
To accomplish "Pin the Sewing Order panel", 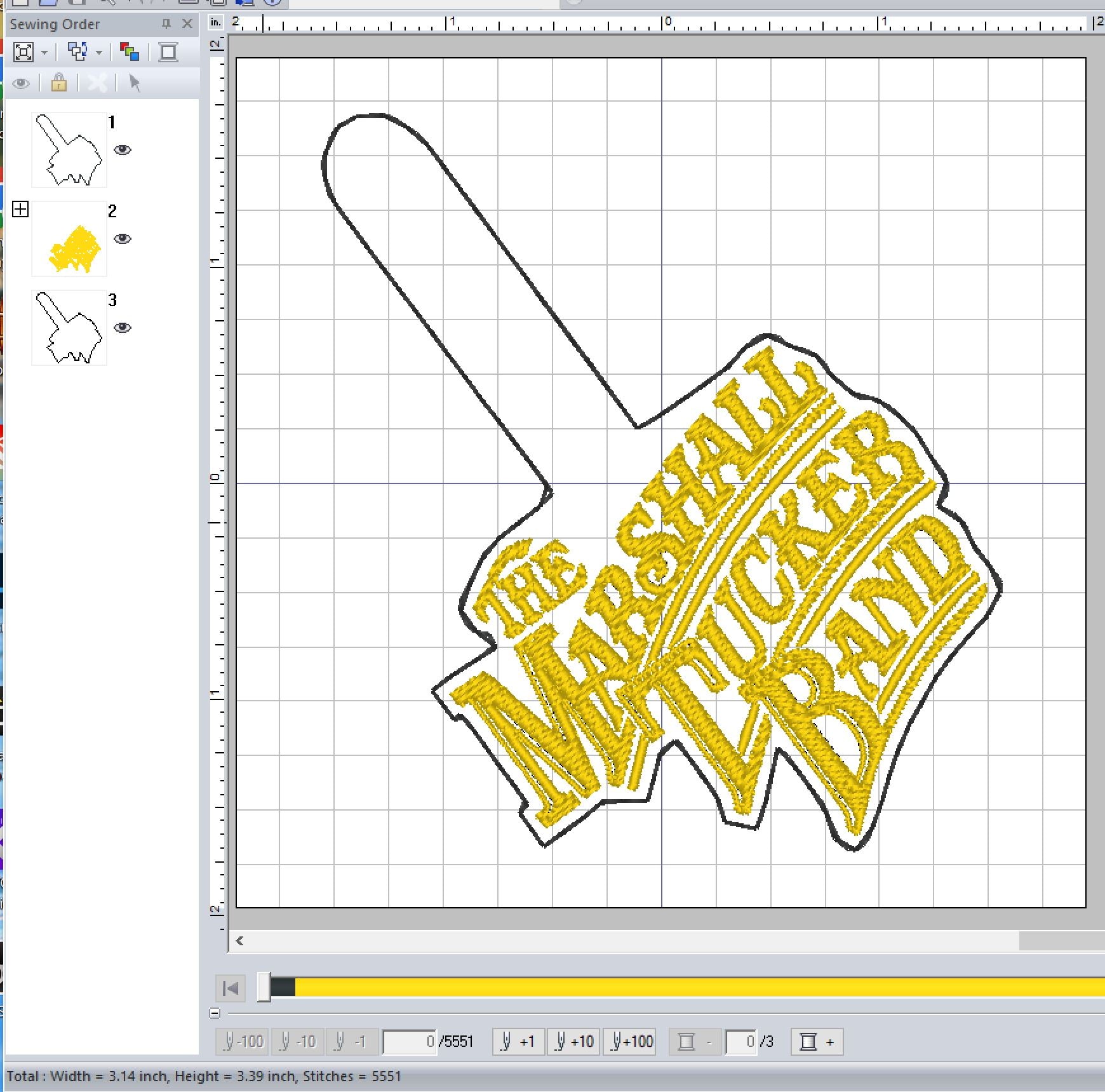I will pyautogui.click(x=166, y=24).
